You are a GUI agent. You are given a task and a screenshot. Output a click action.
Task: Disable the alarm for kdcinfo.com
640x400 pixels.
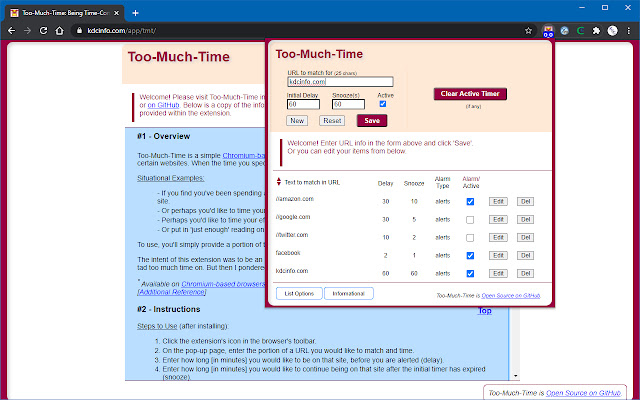[x=470, y=273]
